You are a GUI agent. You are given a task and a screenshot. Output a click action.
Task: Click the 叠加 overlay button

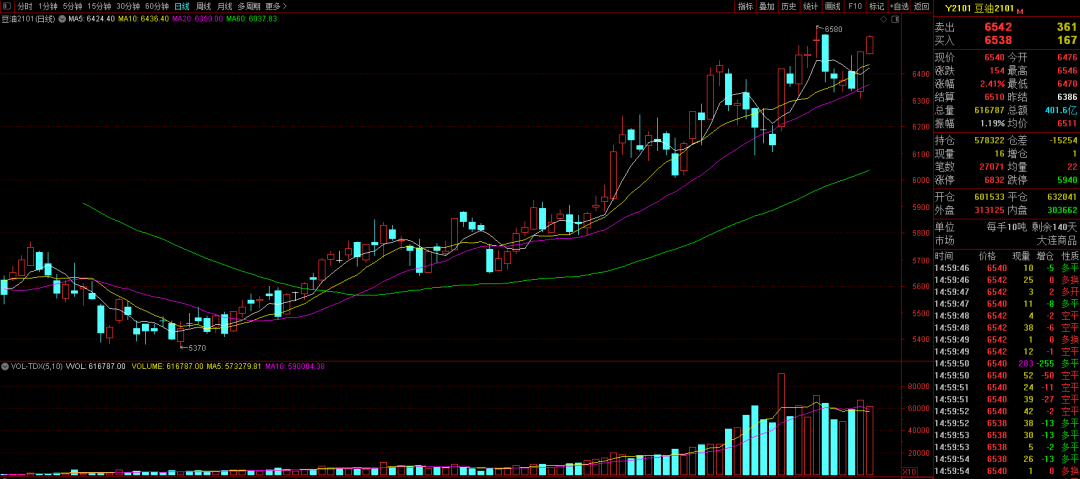pos(767,6)
